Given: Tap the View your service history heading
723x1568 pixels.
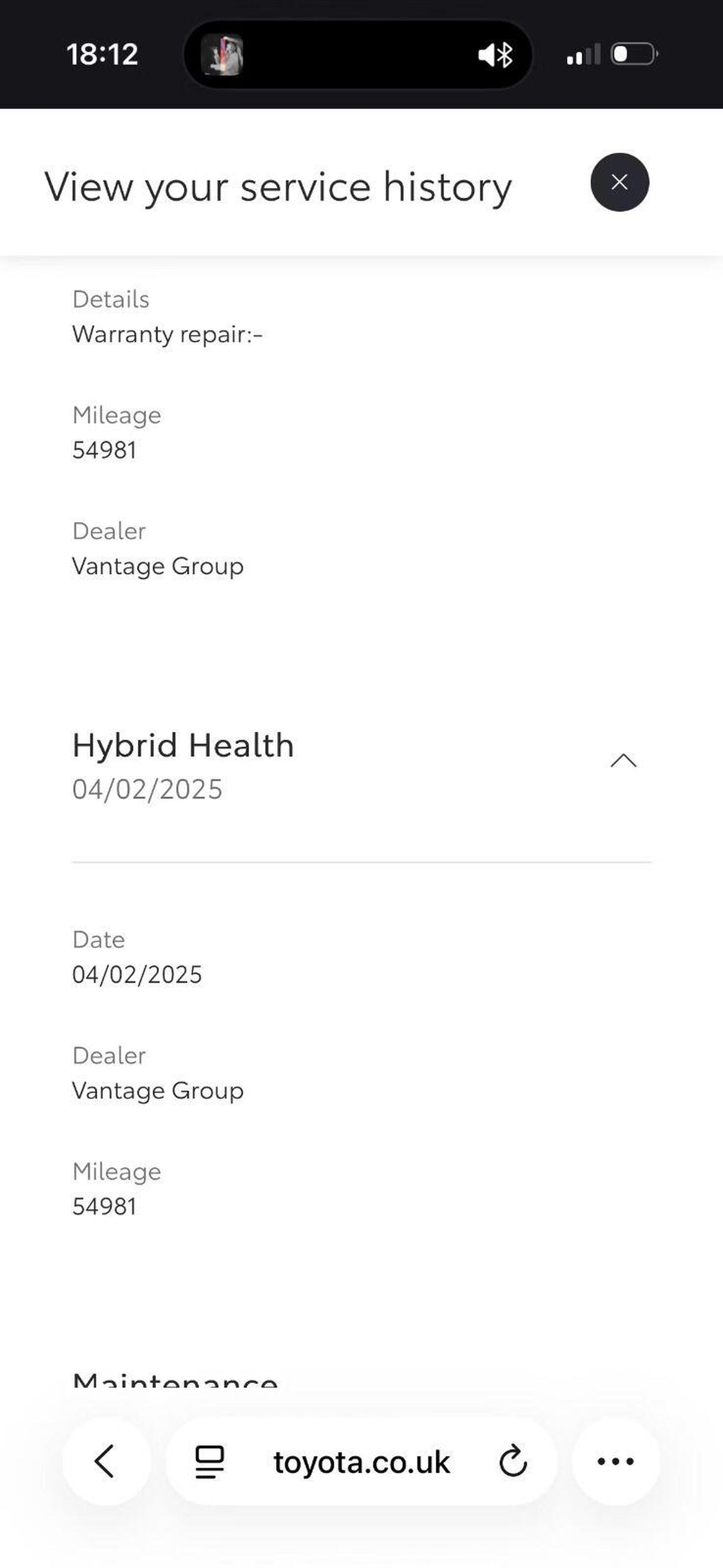Looking at the screenshot, I should pyautogui.click(x=278, y=187).
